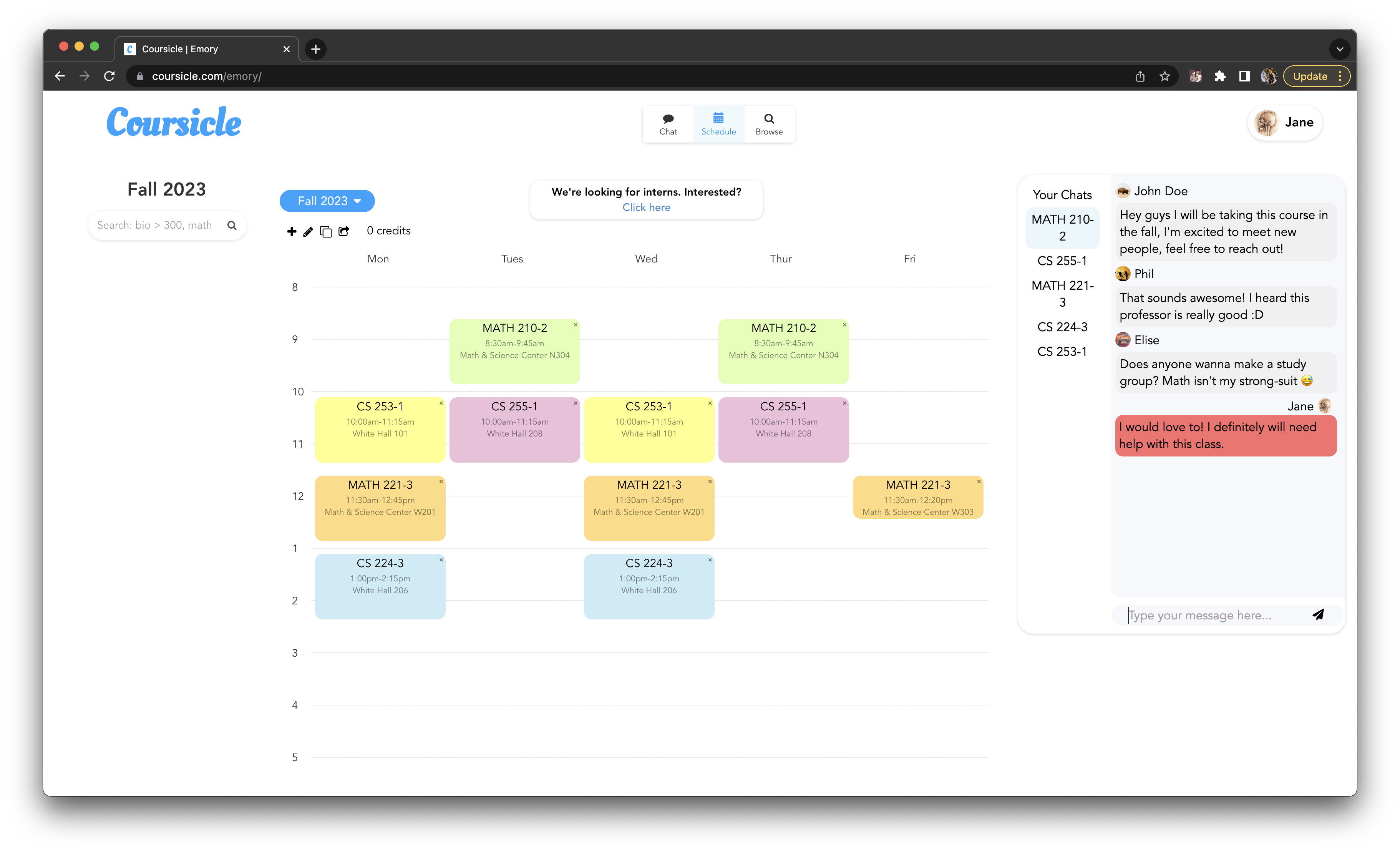Click the send message paper plane icon
This screenshot has height=853, width=1400.
(1318, 614)
